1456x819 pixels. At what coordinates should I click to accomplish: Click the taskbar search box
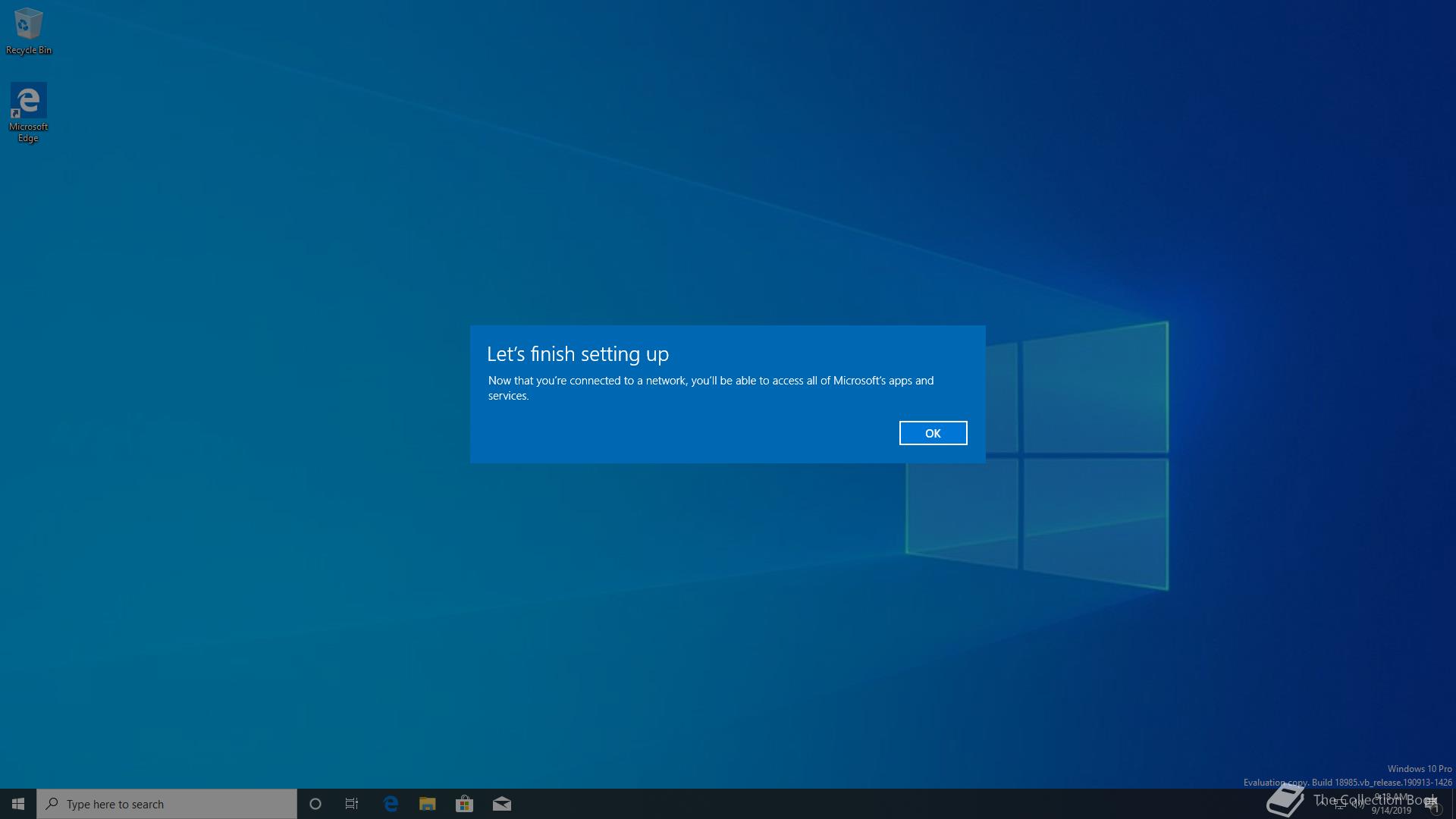[167, 804]
